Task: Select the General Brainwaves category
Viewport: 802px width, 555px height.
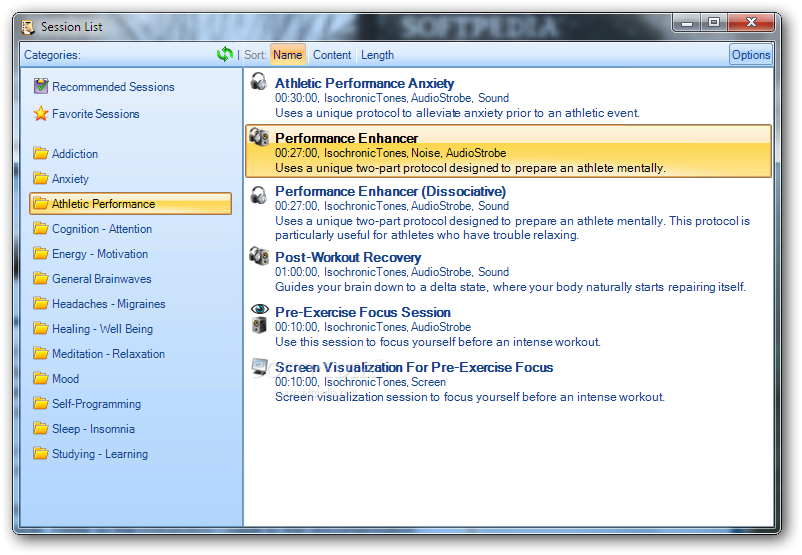Action: tap(101, 279)
